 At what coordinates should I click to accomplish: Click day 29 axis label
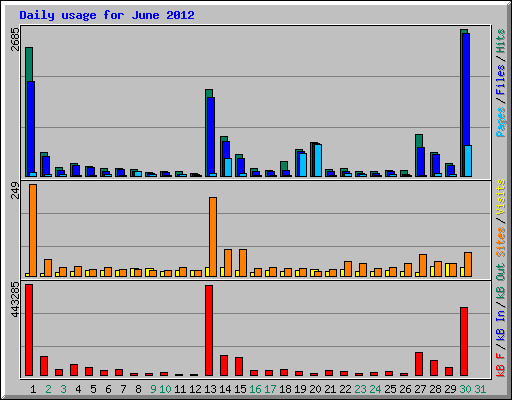pos(450,389)
